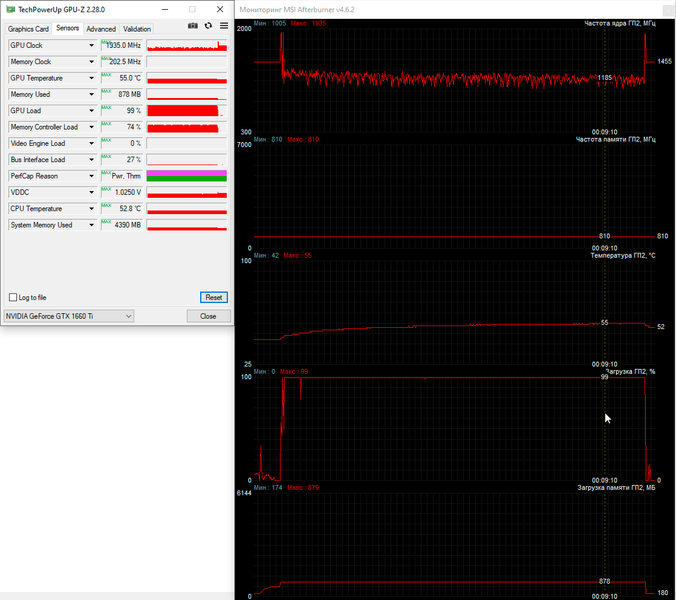Click the GPU-Z app icon in the title bar

(10, 9)
